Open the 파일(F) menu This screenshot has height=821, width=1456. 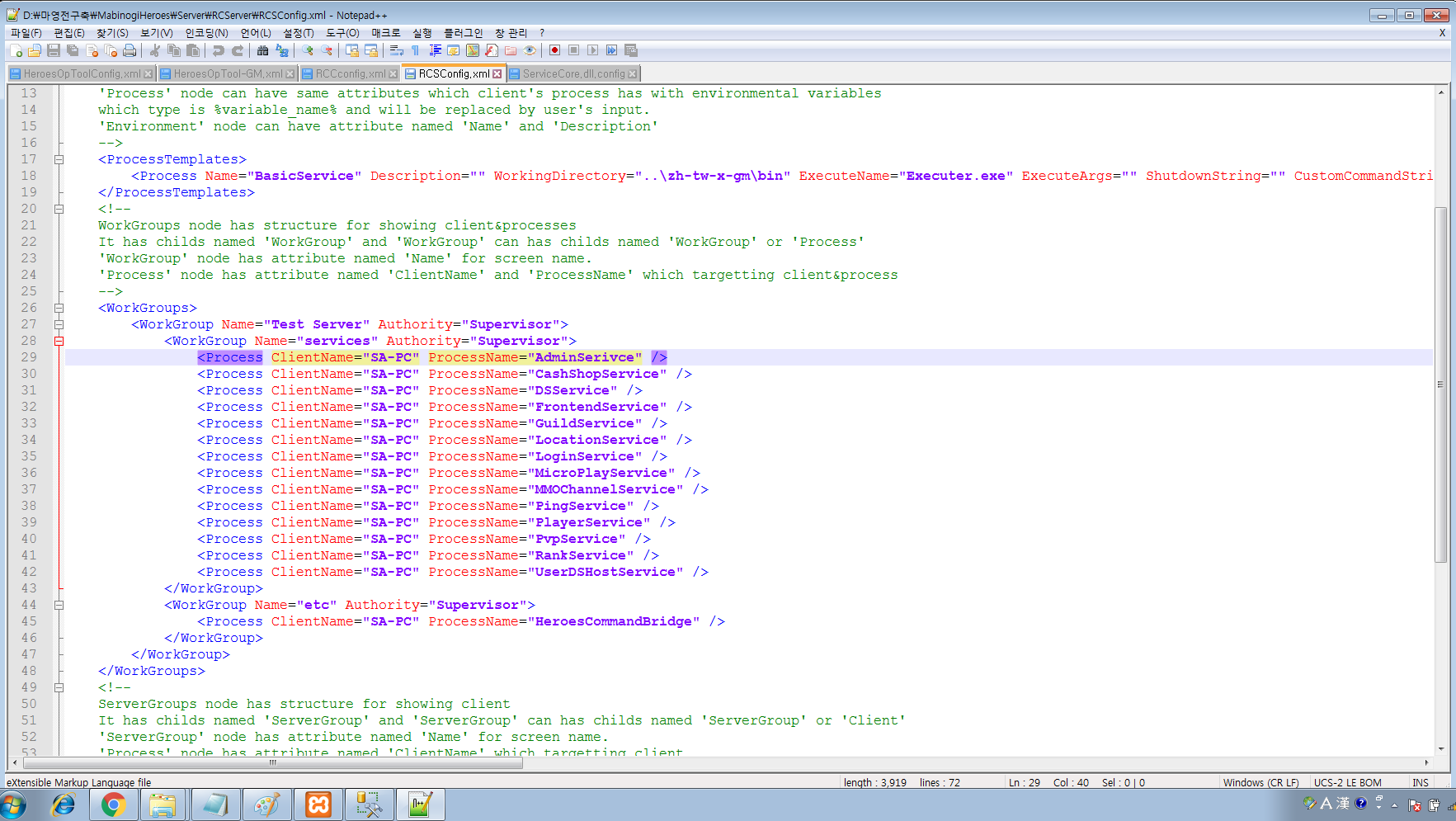pyautogui.click(x=26, y=33)
